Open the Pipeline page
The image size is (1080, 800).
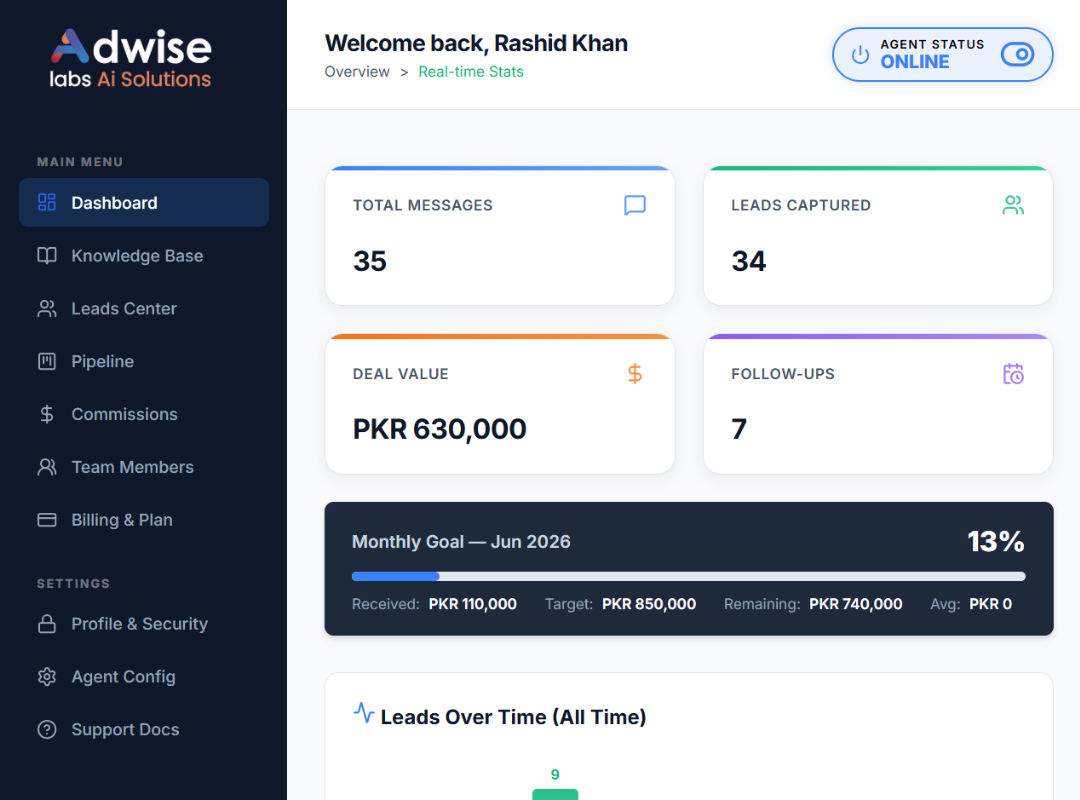coord(144,361)
